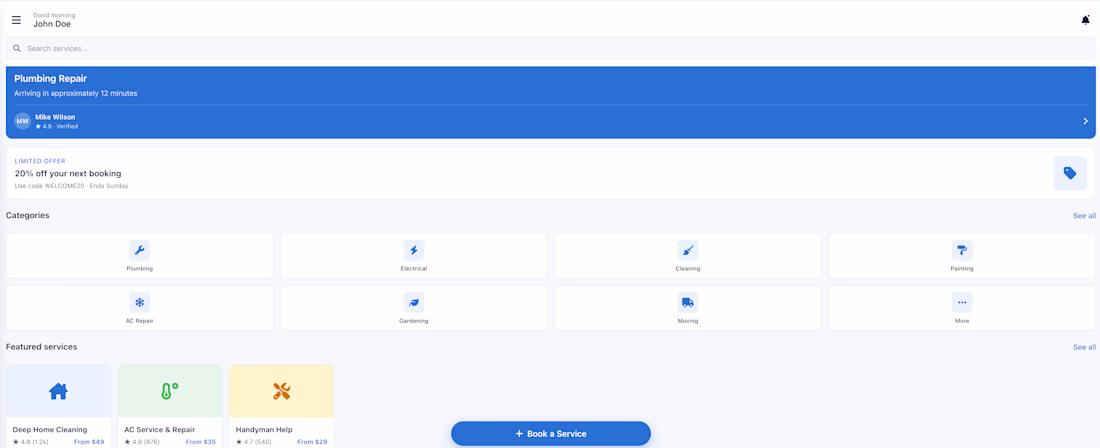Click the Book a Service button

[x=551, y=433]
